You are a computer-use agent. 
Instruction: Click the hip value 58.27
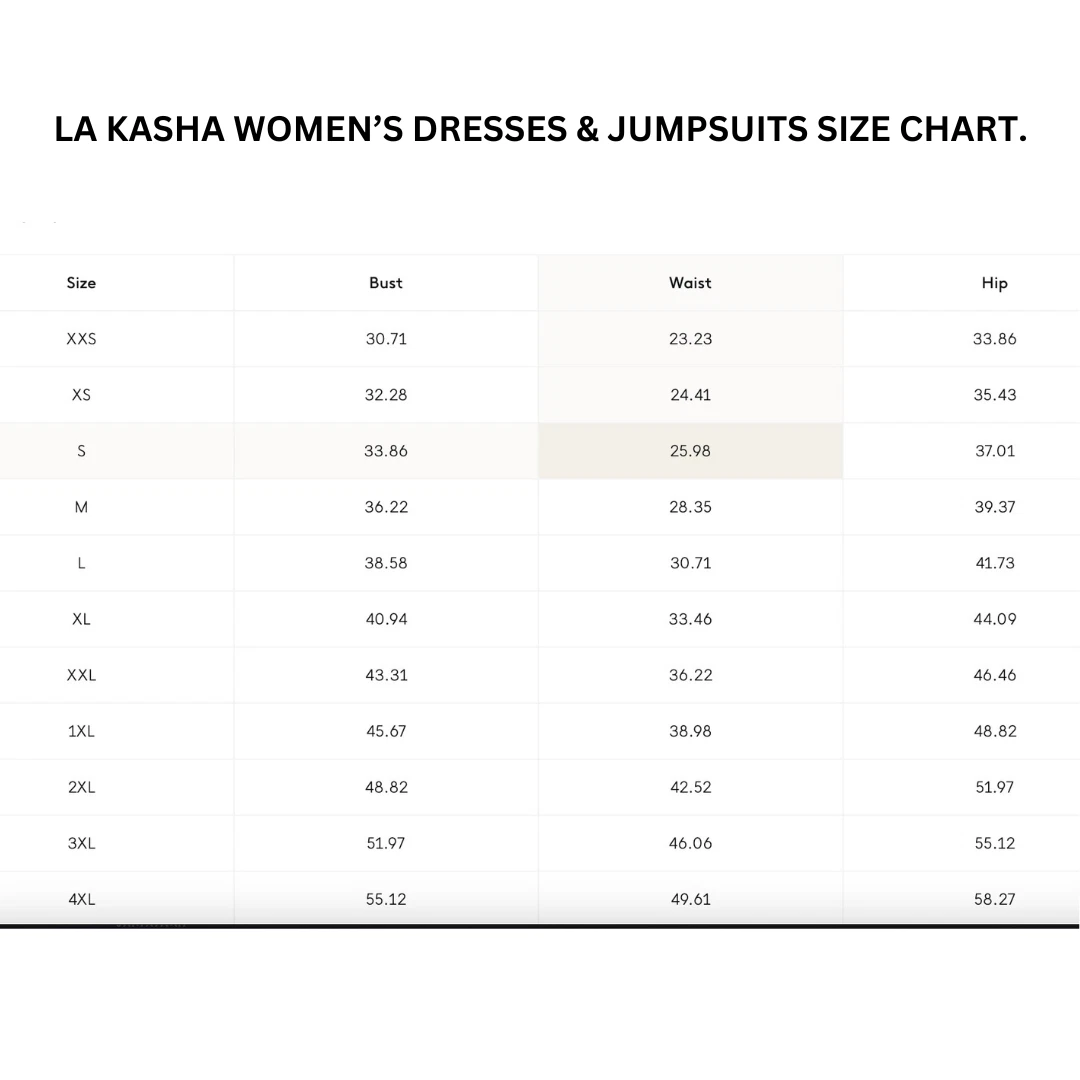994,899
